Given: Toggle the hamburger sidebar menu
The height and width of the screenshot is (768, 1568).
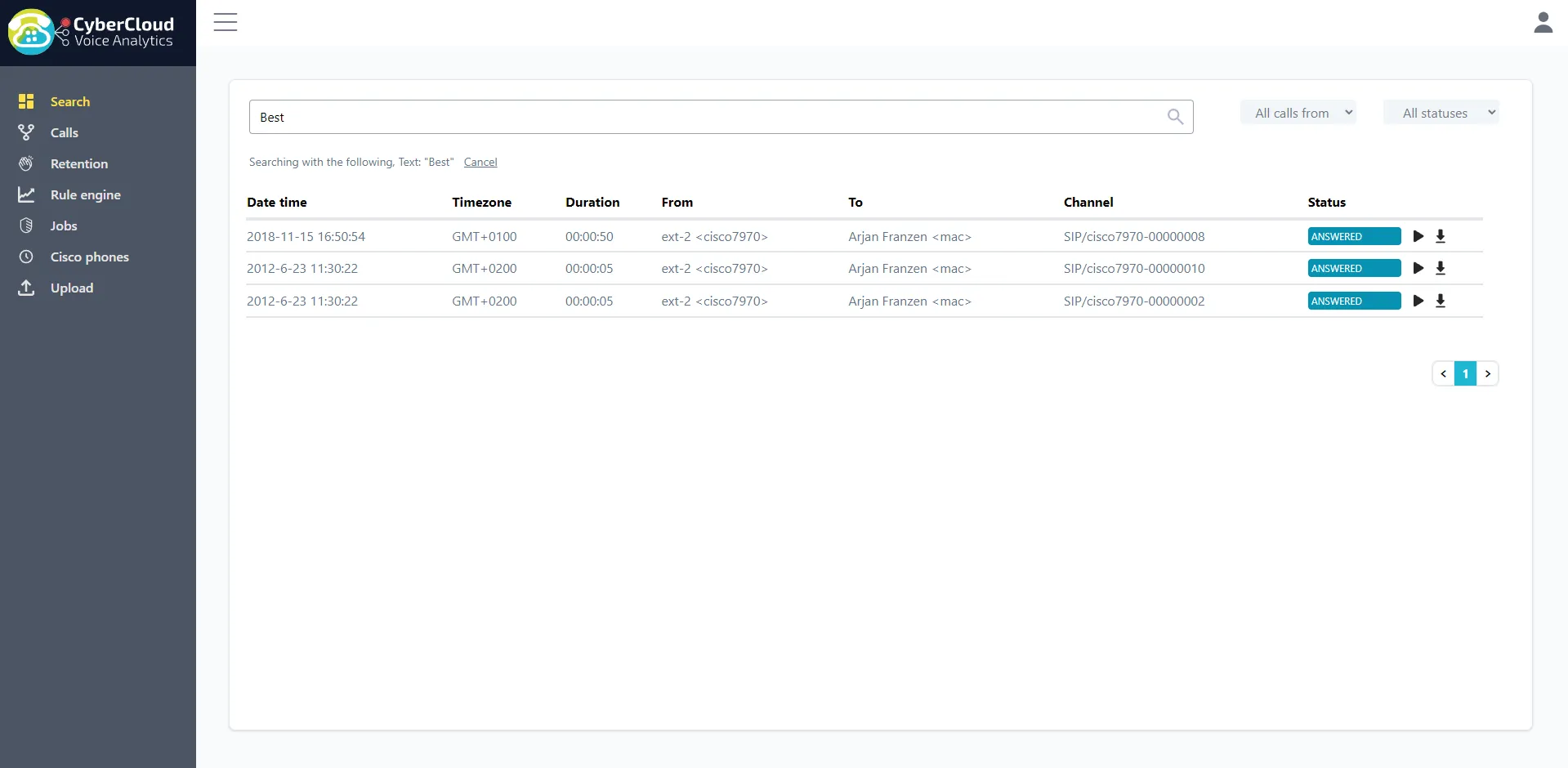Looking at the screenshot, I should coord(226,22).
